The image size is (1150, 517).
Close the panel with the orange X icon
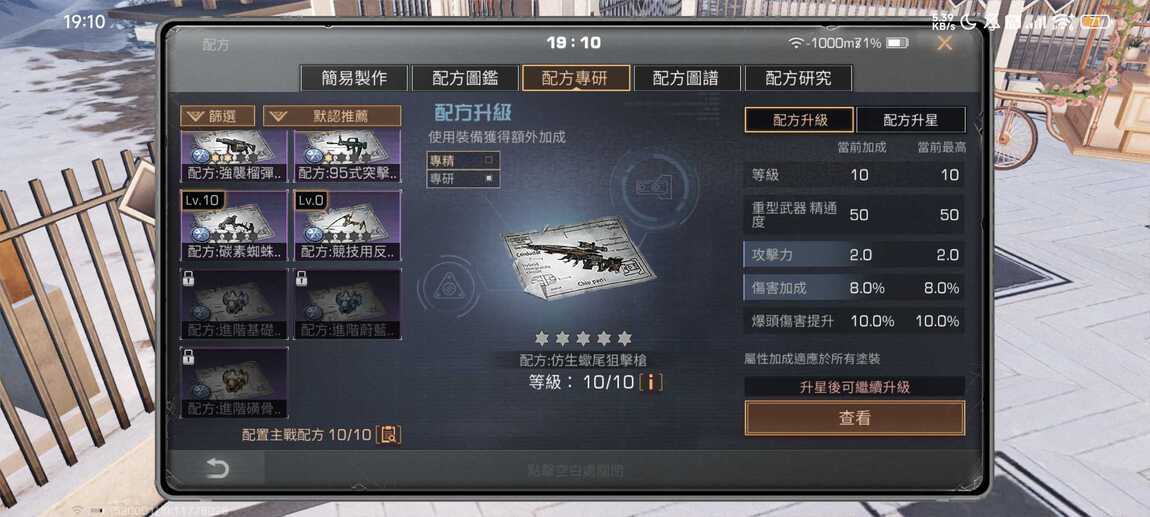pos(945,43)
